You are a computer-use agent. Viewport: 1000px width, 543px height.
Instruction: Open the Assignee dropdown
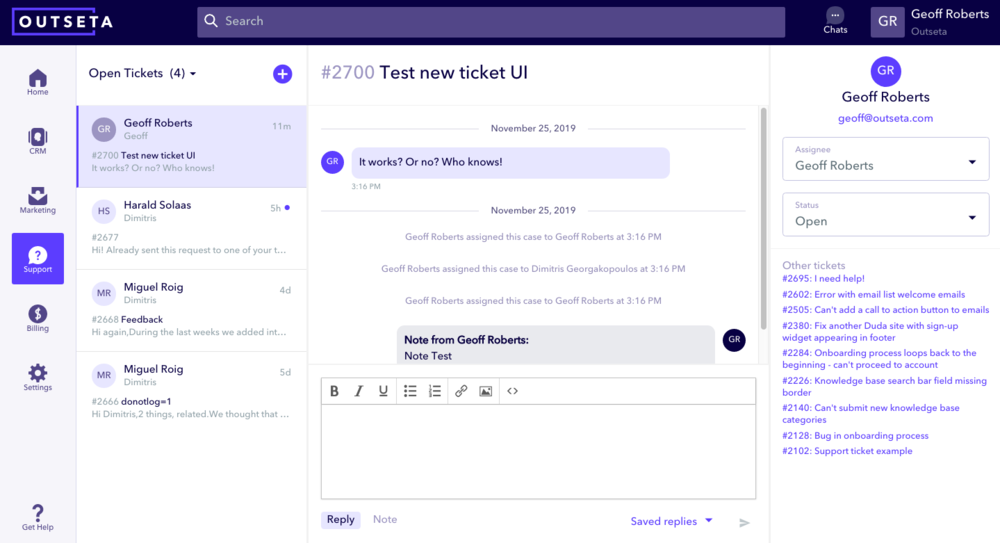pyautogui.click(x=885, y=160)
